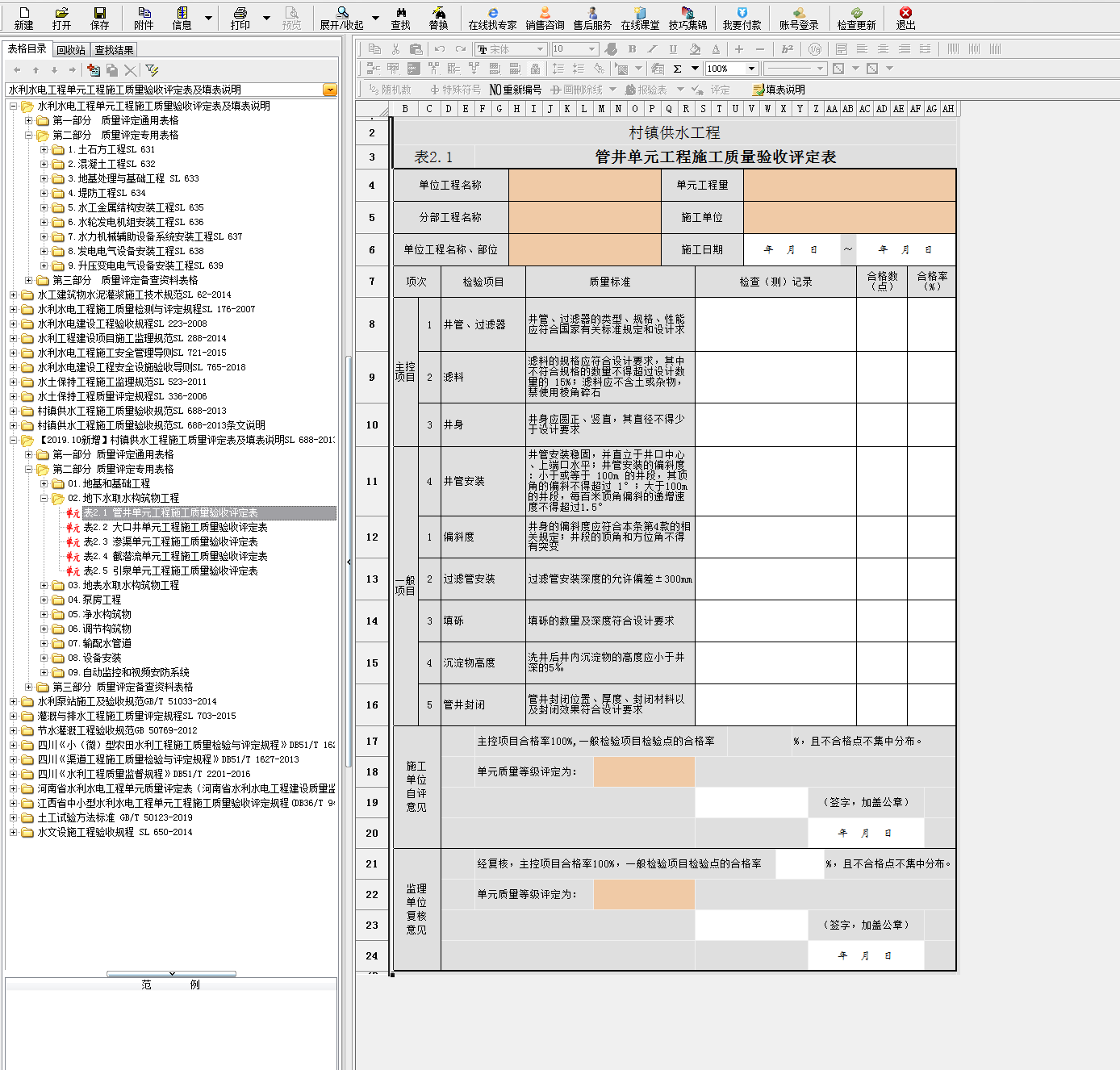Open the dropdown arrow next to 打印
This screenshot has width=1120, height=1070.
pyautogui.click(x=266, y=18)
